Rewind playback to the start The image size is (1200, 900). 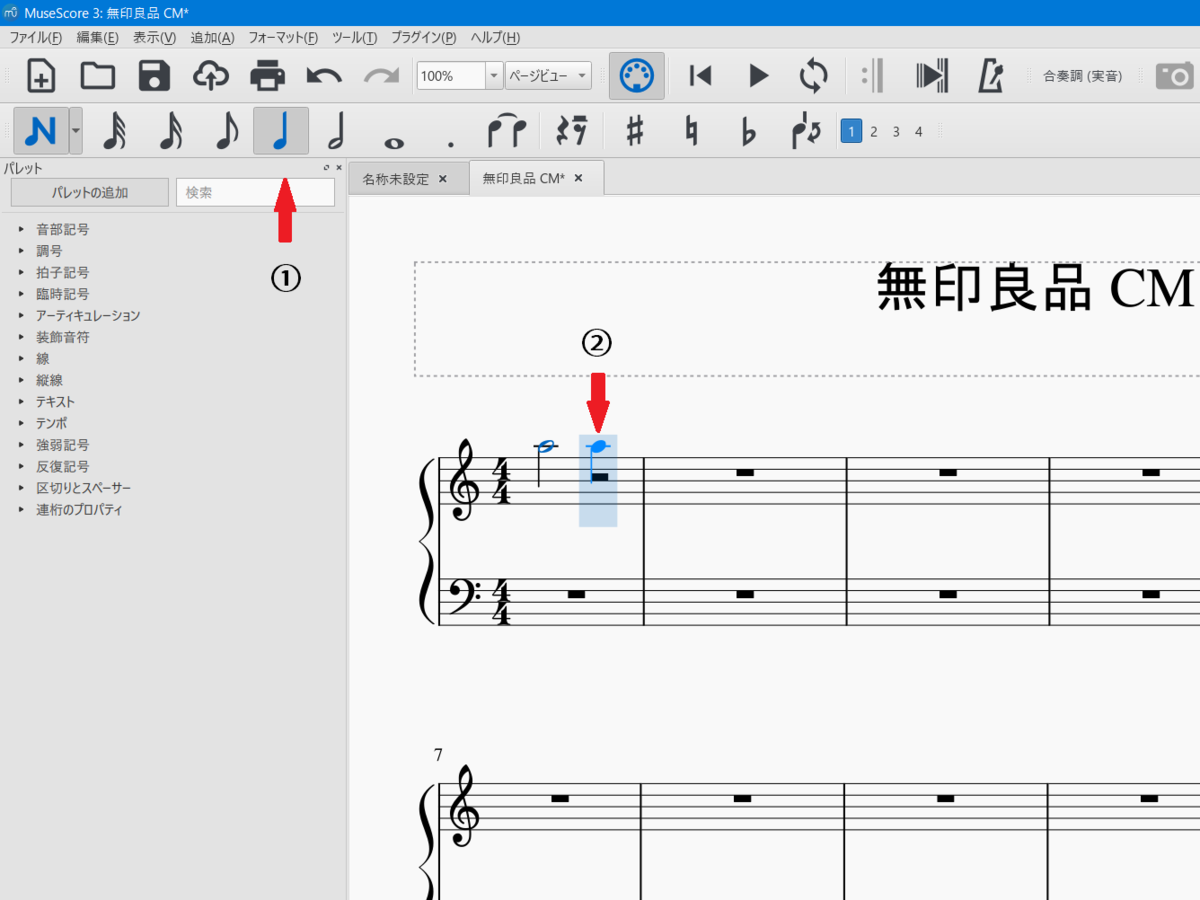[x=701, y=76]
